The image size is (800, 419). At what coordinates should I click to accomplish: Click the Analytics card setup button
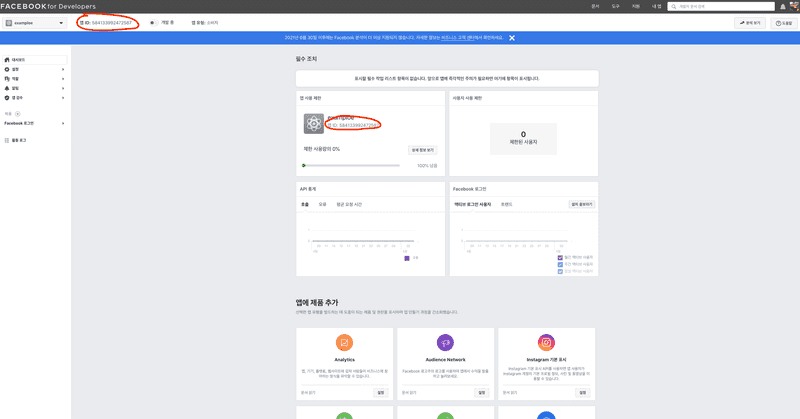381,392
